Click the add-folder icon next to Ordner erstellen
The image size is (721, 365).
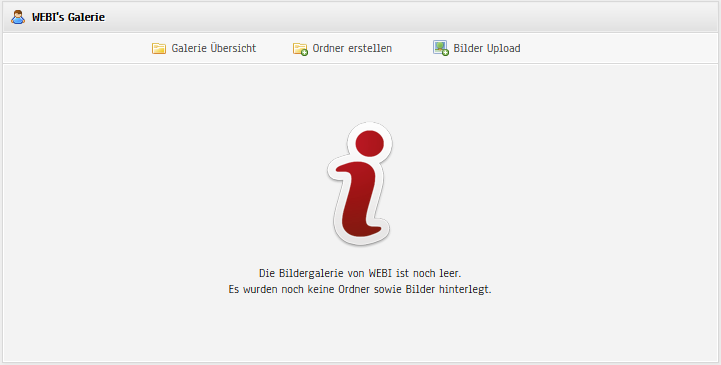[x=300, y=49]
